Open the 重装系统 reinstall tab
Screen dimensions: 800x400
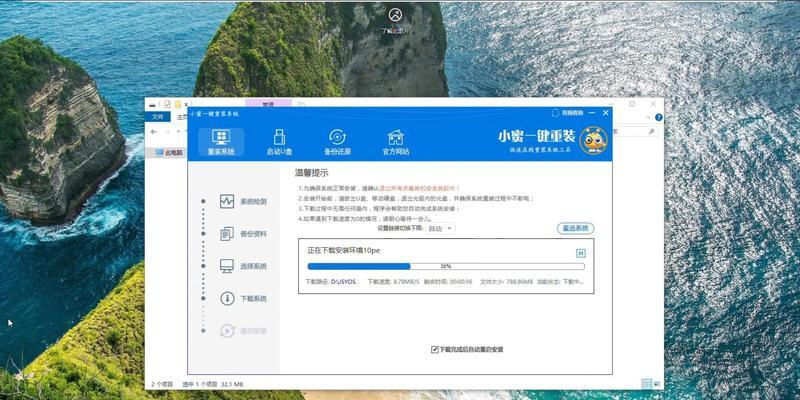coord(221,142)
